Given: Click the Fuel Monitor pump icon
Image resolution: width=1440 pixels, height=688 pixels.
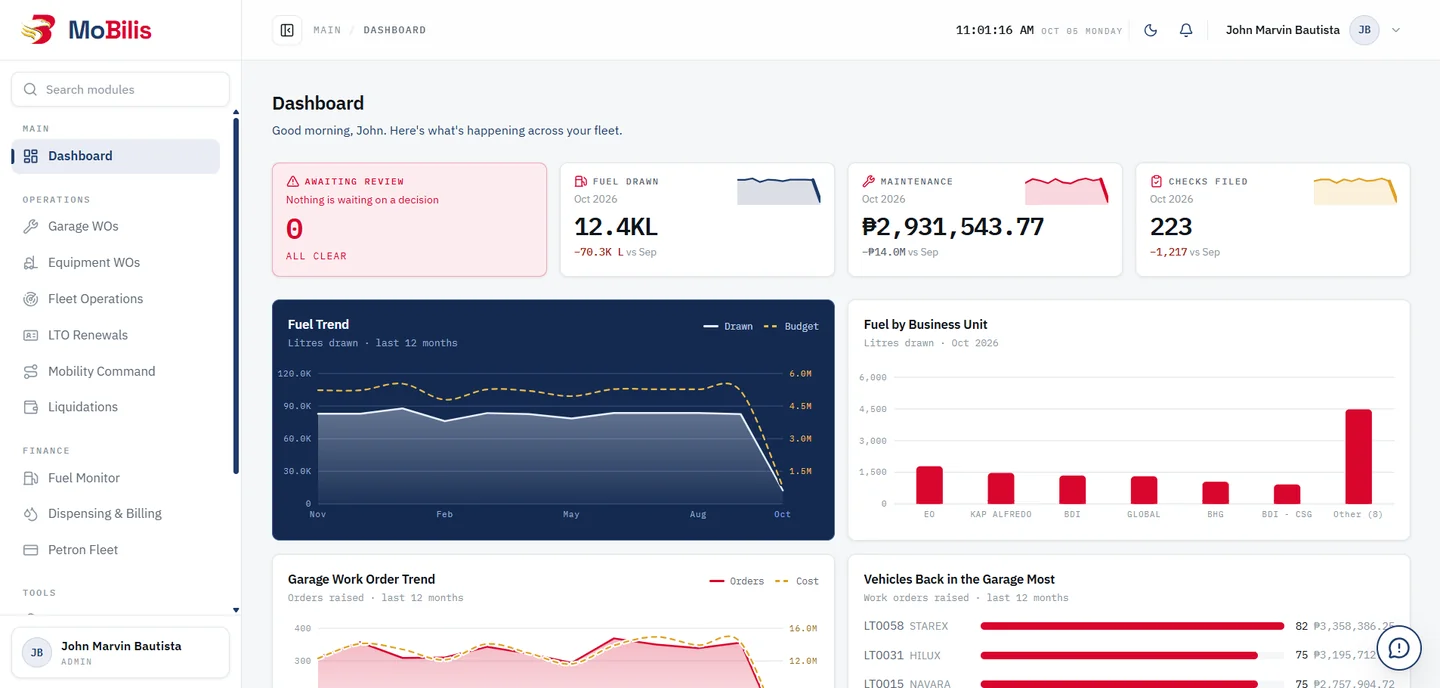Looking at the screenshot, I should point(31,478).
